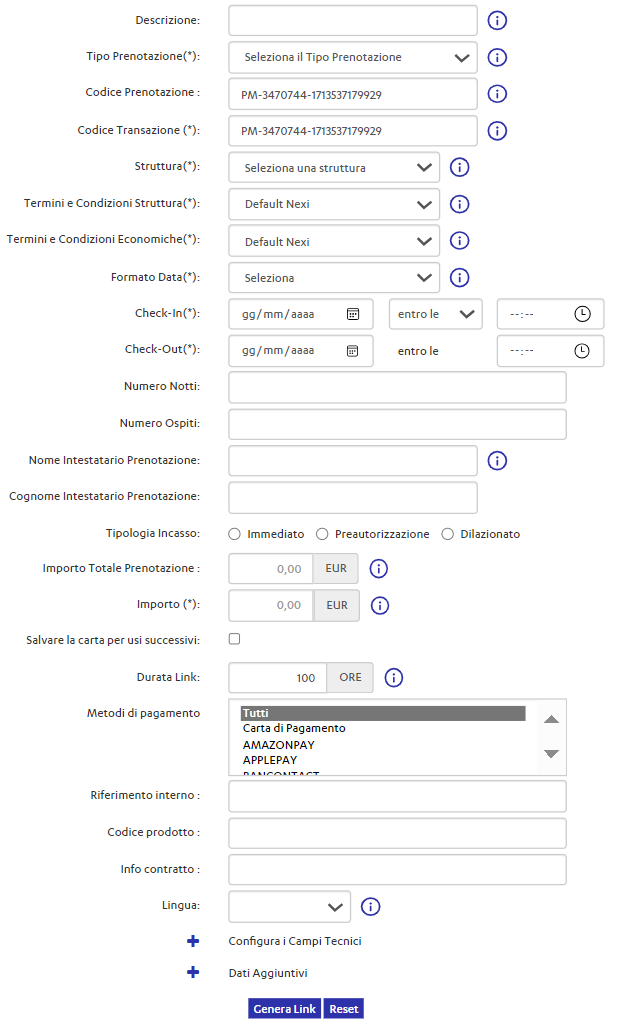Focus the Codice Transazione field
This screenshot has height=1021, width=617.
(x=353, y=131)
